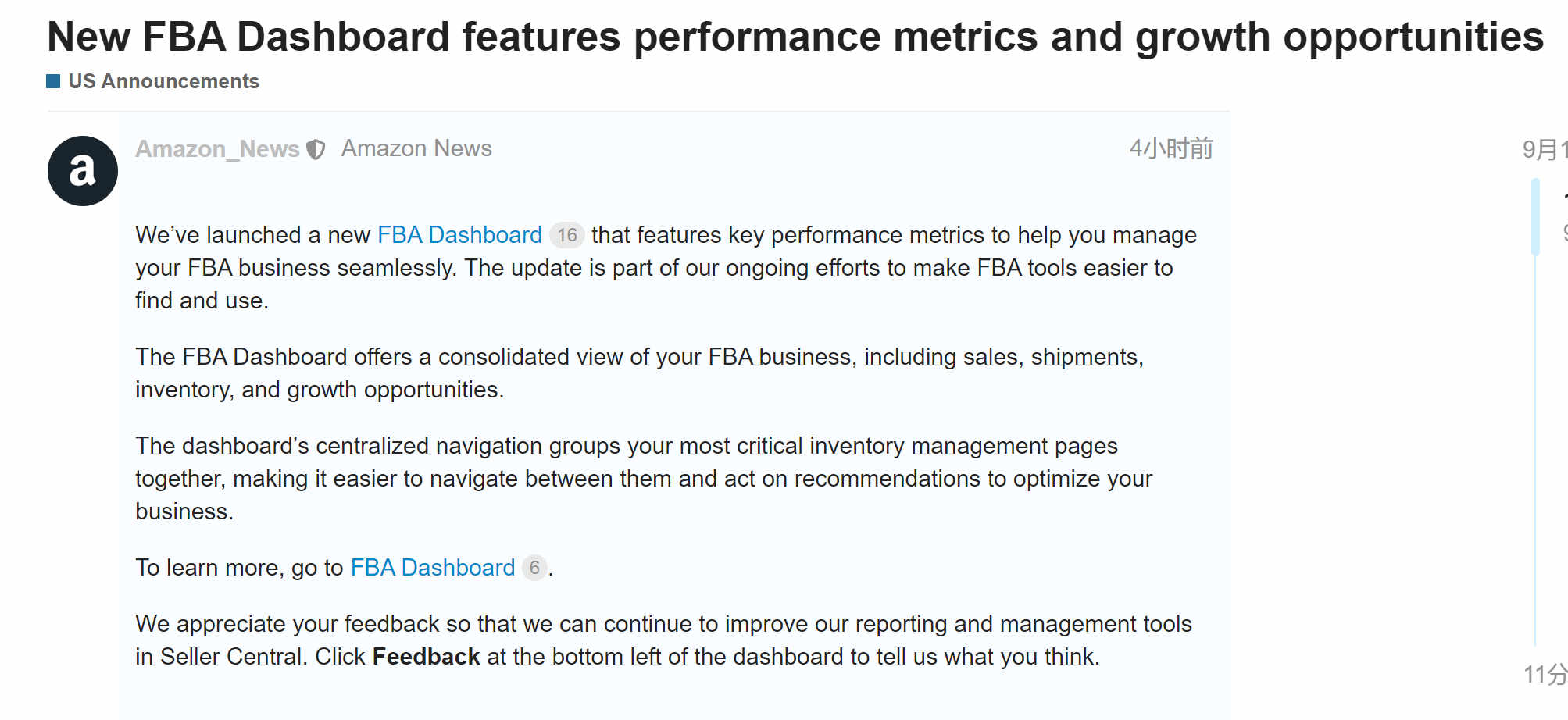Click the 16 click-count badge
This screenshot has width=1568, height=720.
point(567,235)
